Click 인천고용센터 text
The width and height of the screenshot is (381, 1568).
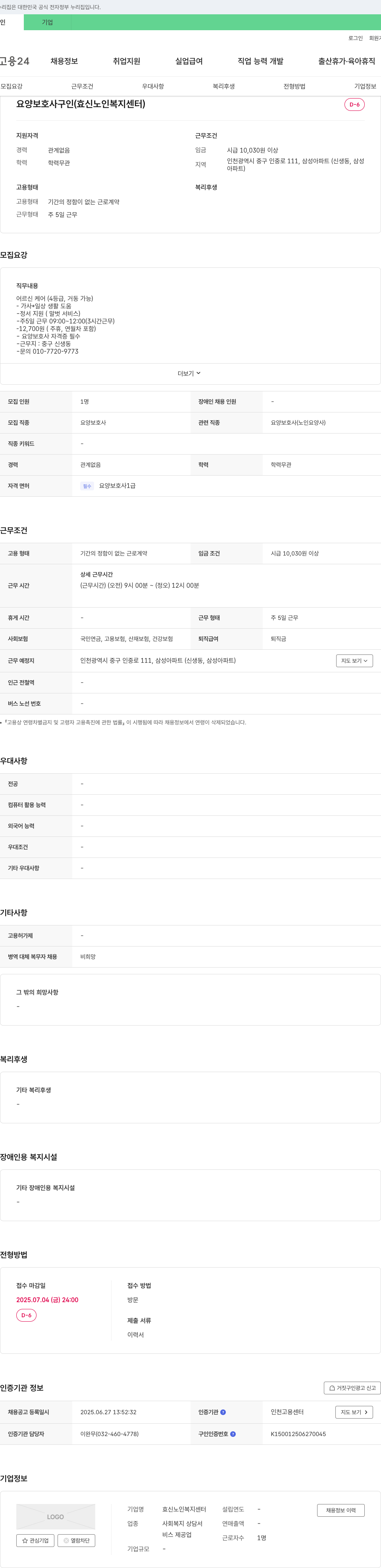[x=287, y=1411]
